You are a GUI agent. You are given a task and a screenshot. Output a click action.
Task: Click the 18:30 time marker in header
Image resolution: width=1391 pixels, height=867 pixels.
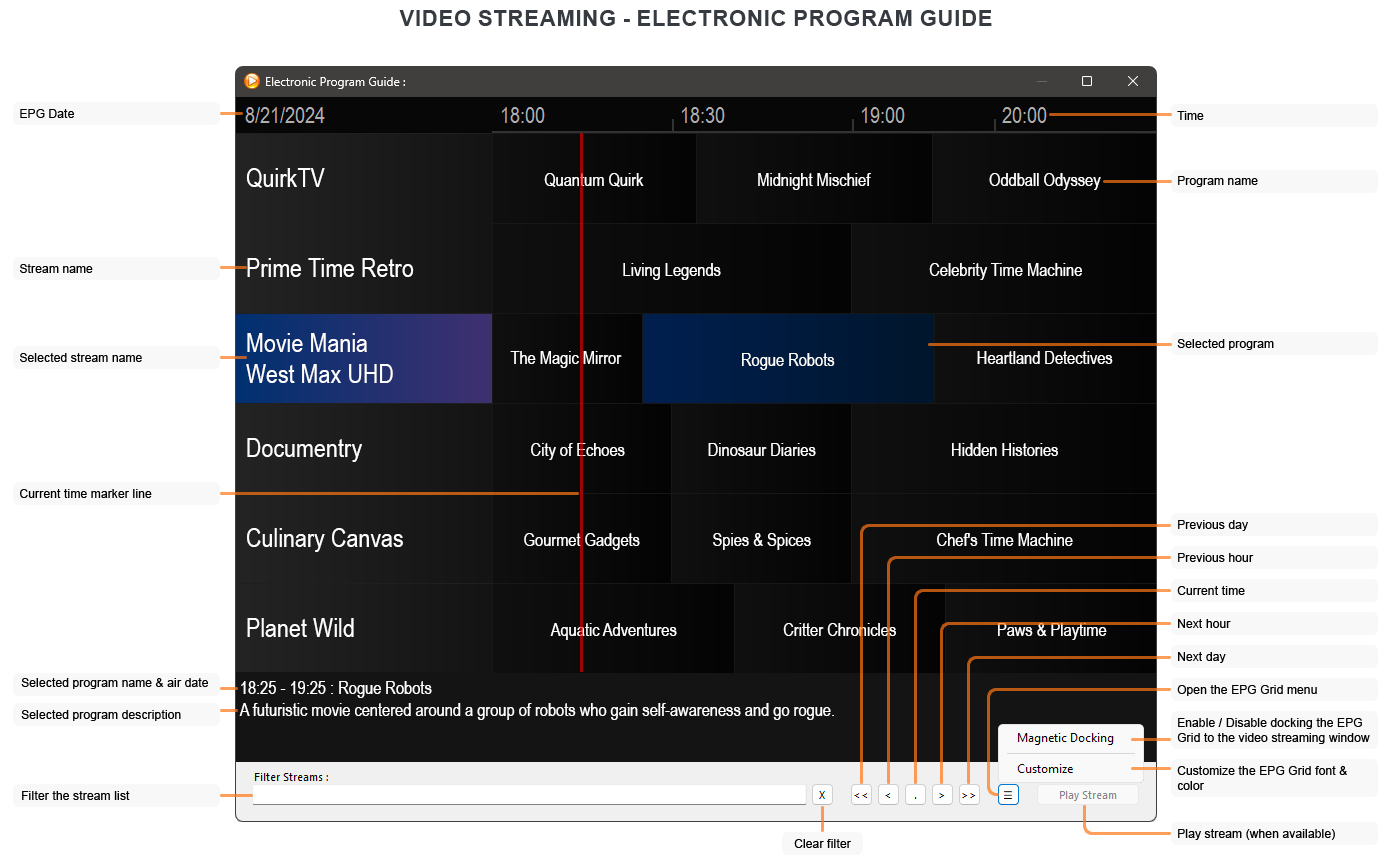pos(702,116)
